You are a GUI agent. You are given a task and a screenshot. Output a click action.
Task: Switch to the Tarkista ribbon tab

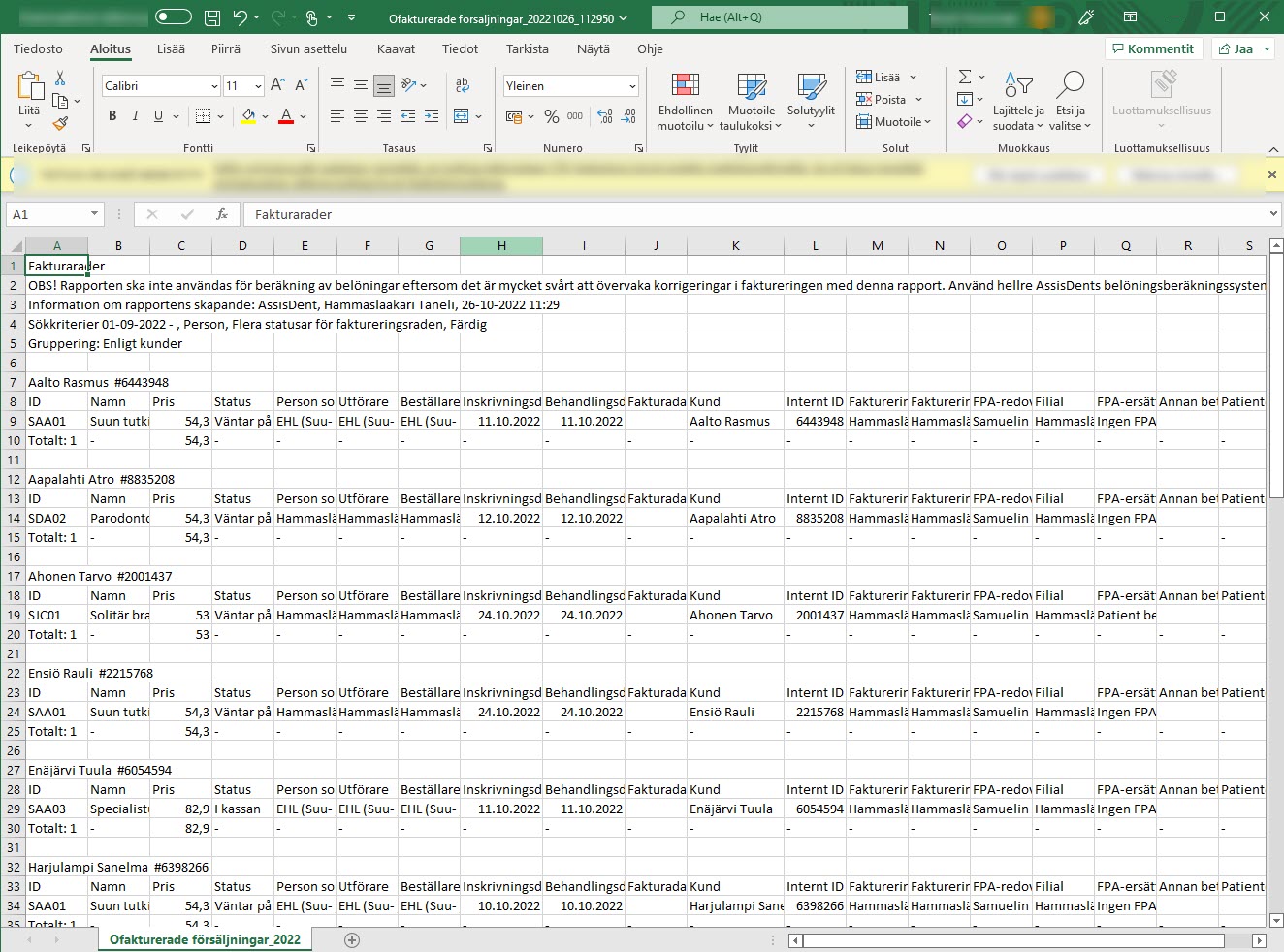pos(528,48)
